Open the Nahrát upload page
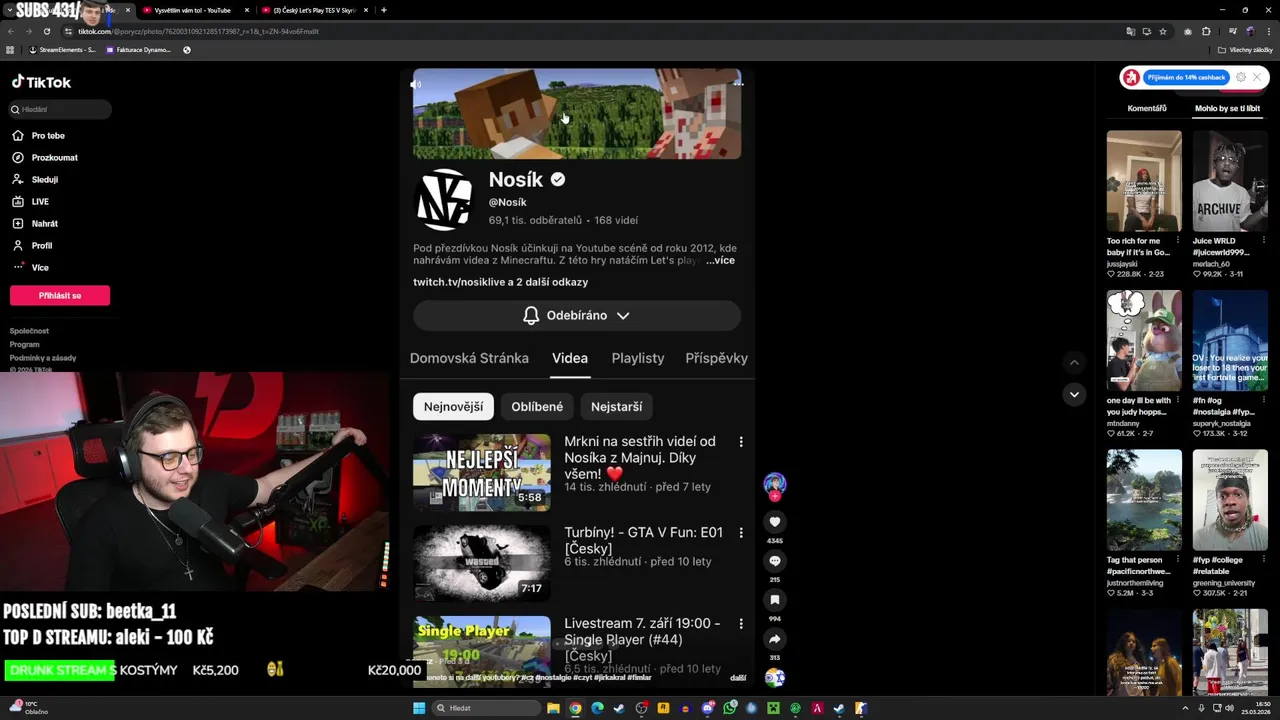Screen dimensions: 1280x720 tap(35, 224)
